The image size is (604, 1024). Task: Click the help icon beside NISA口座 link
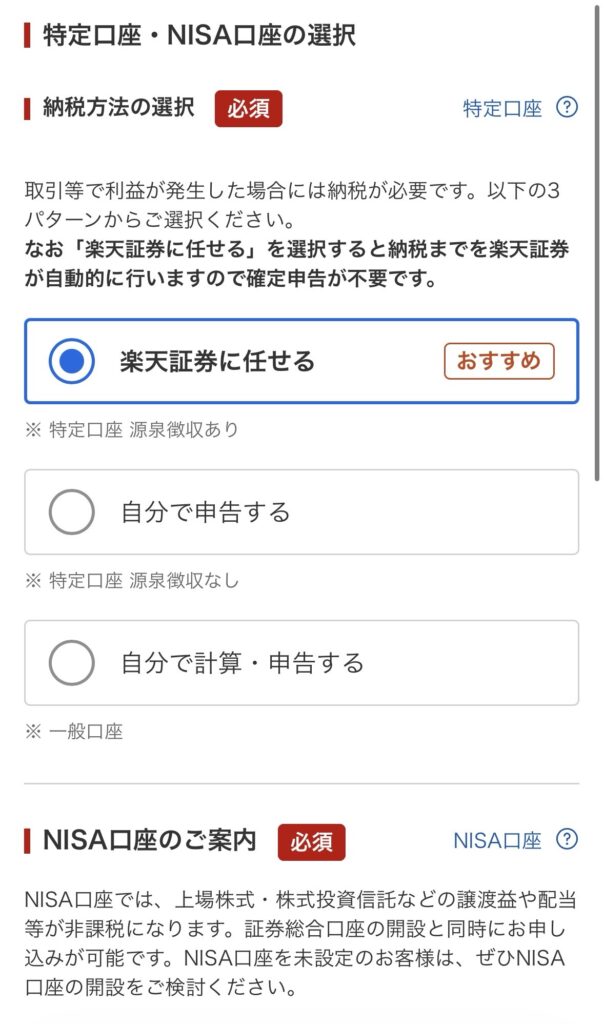(x=567, y=839)
